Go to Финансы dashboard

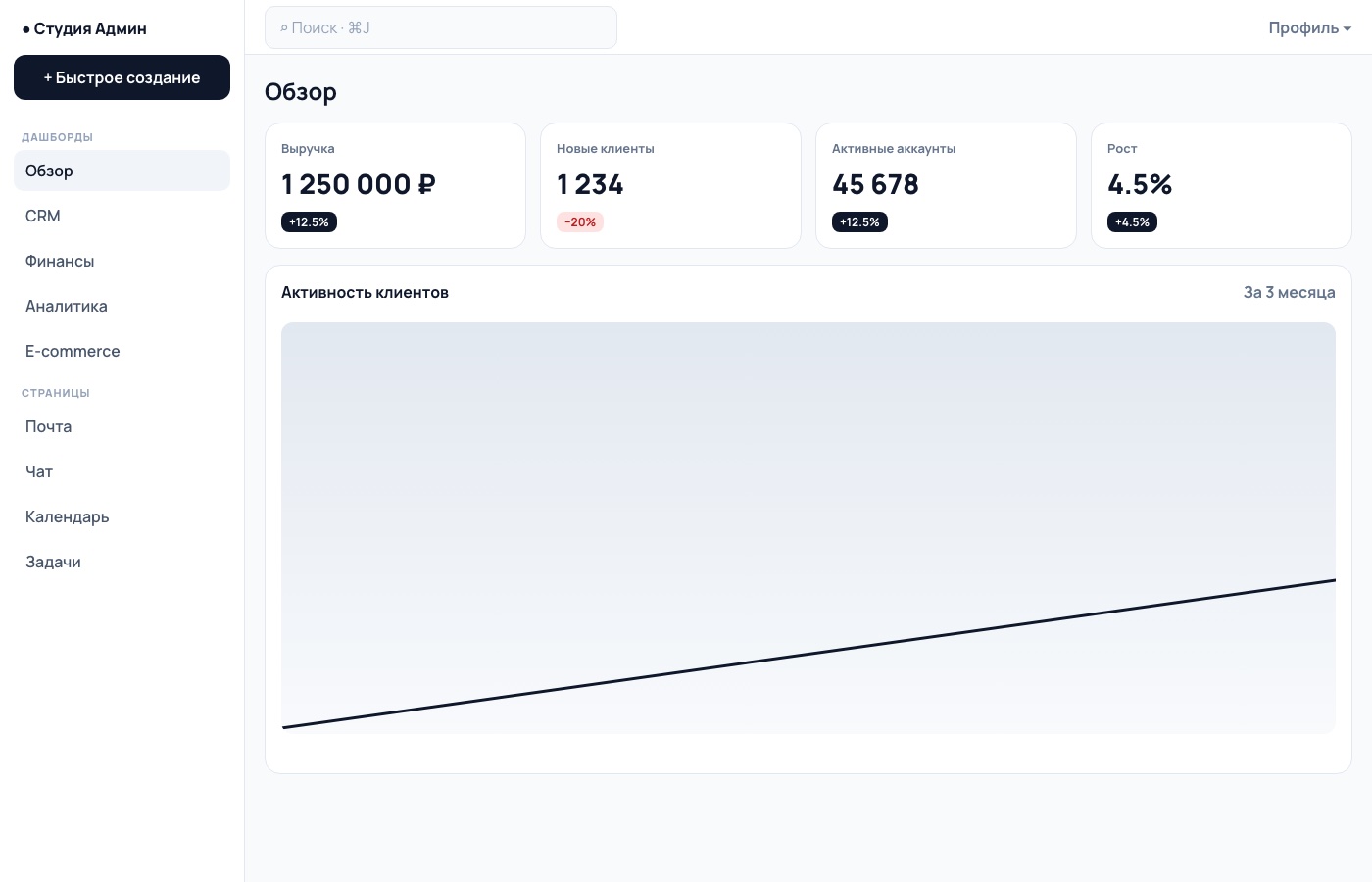click(122, 261)
